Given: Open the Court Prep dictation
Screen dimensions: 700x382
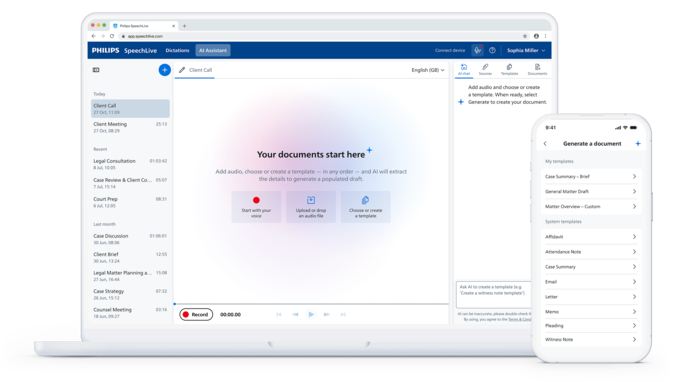Looking at the screenshot, I should point(130,202).
